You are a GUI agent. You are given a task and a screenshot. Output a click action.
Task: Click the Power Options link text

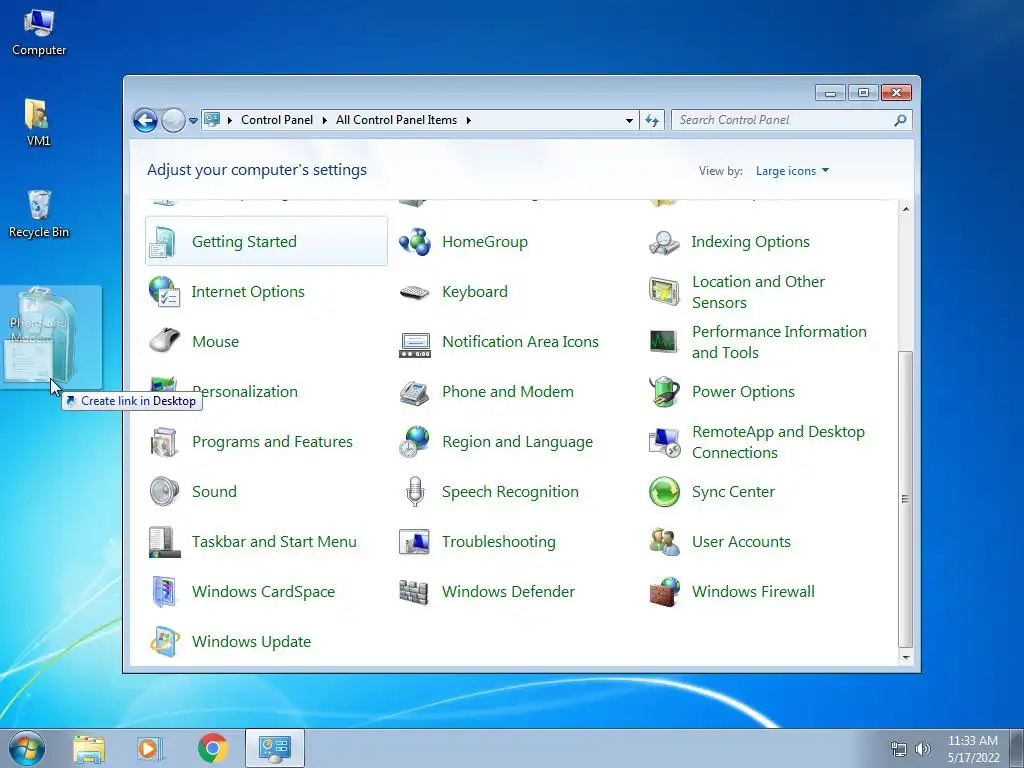(743, 392)
